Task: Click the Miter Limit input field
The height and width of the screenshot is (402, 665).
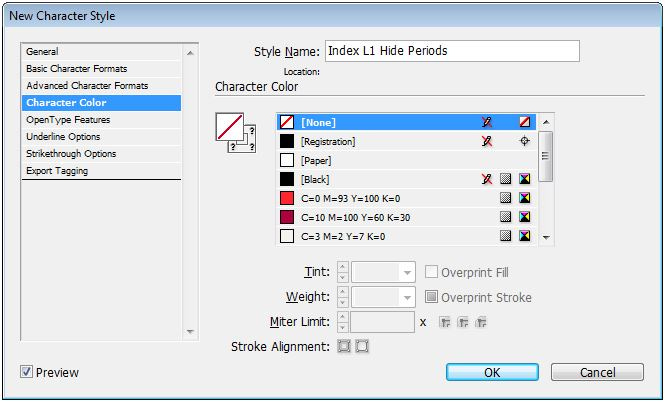Action: pos(383,322)
